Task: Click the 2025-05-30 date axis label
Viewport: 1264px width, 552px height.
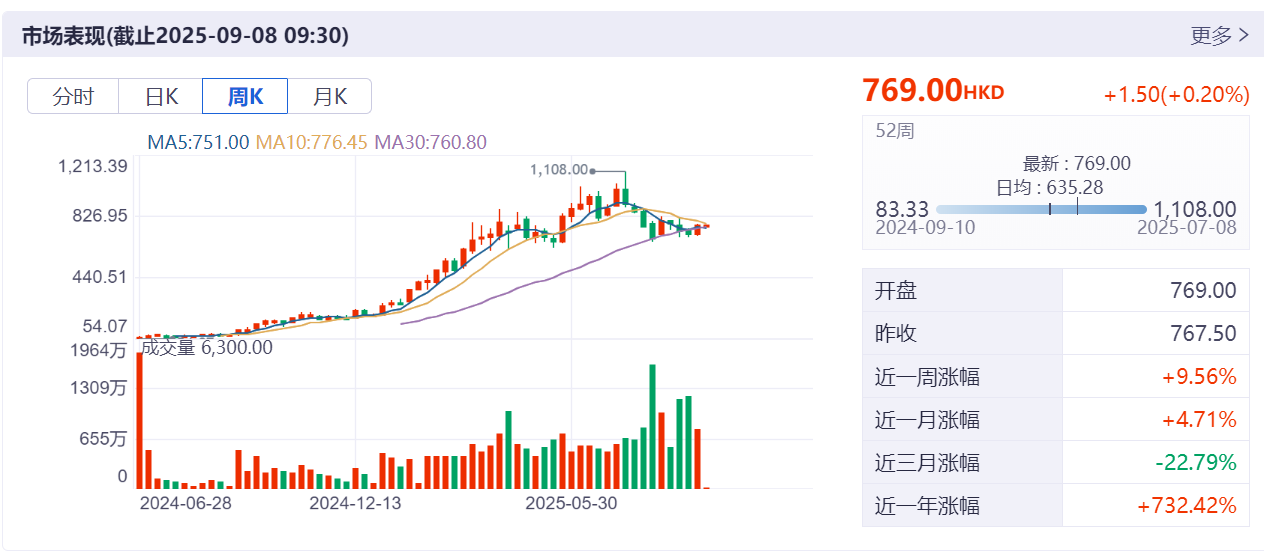Action: point(571,502)
